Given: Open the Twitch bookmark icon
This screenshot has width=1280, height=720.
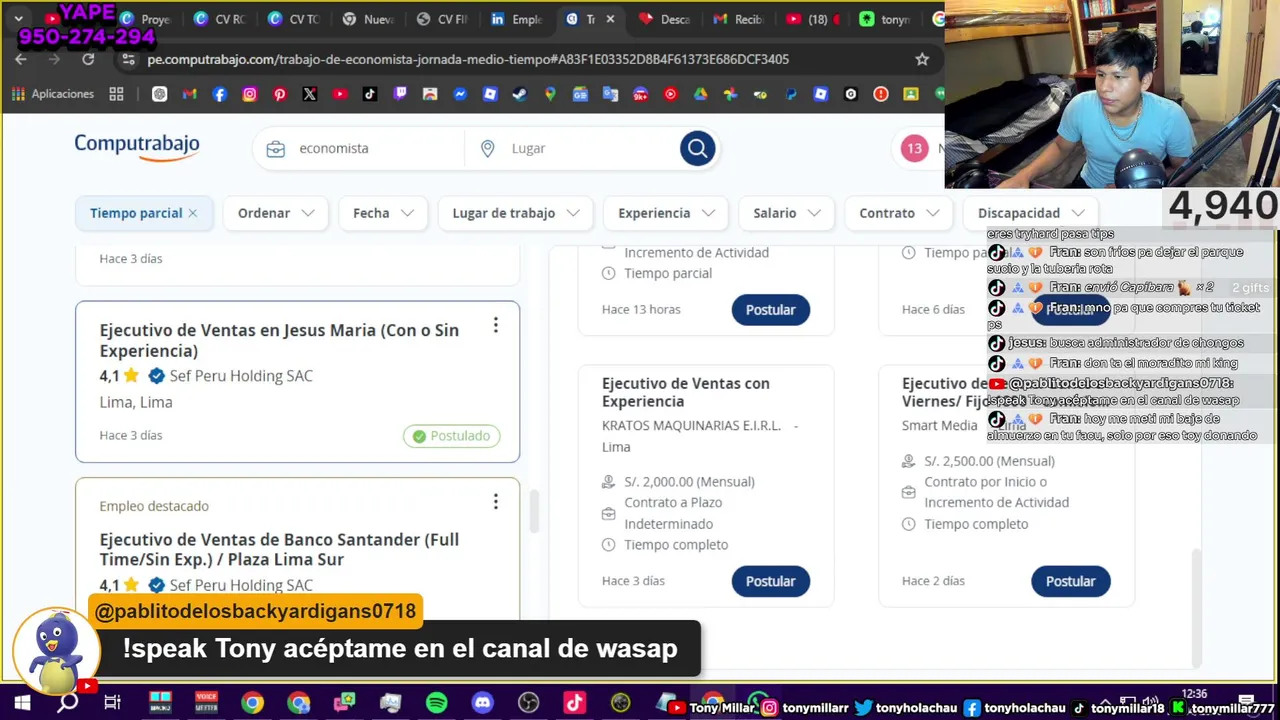Looking at the screenshot, I should pos(400,94).
